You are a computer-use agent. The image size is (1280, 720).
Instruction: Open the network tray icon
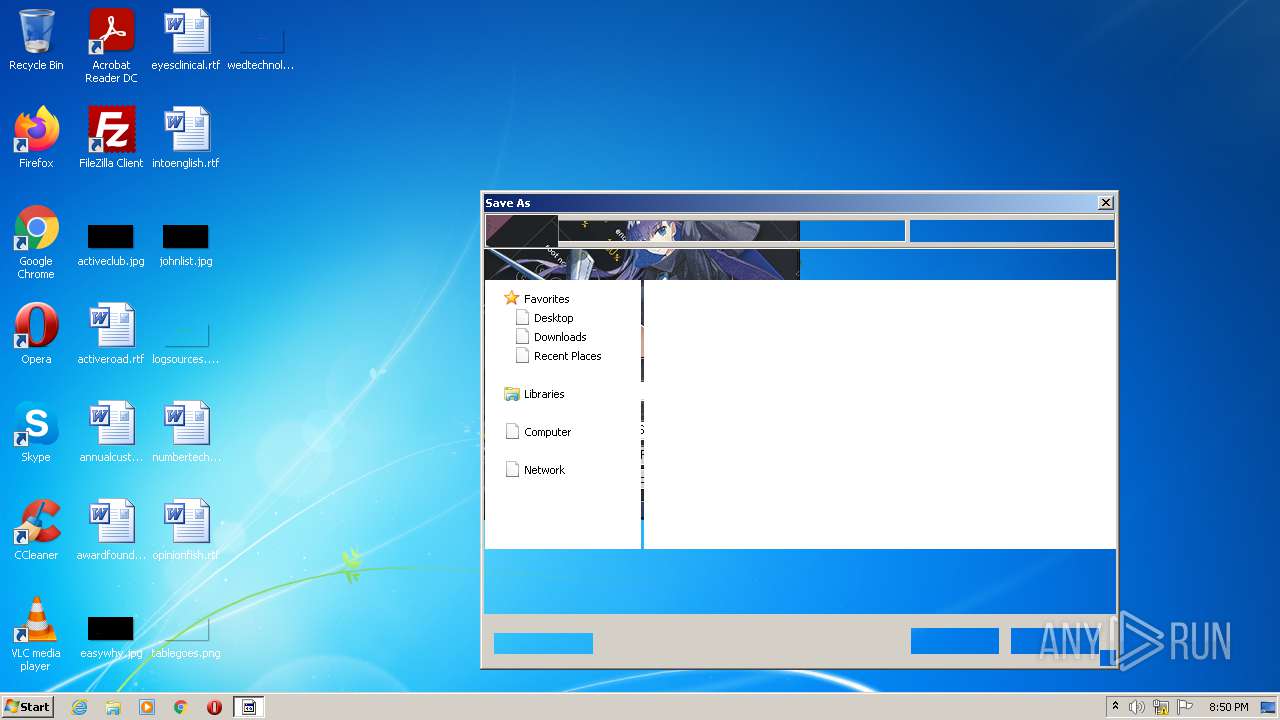click(x=1161, y=707)
